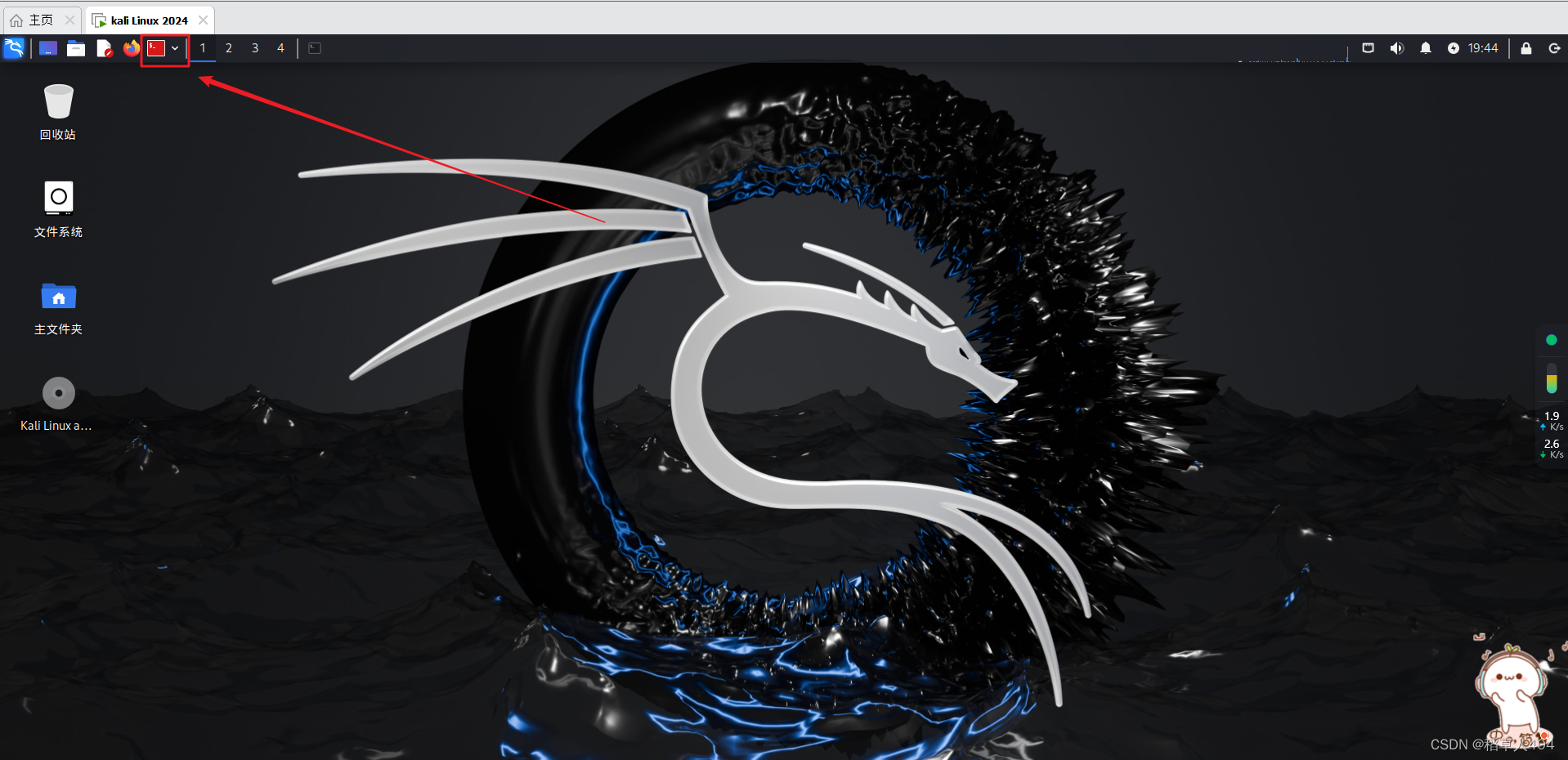1568x760 pixels.
Task: Click the green status dot widget
Action: (1551, 340)
